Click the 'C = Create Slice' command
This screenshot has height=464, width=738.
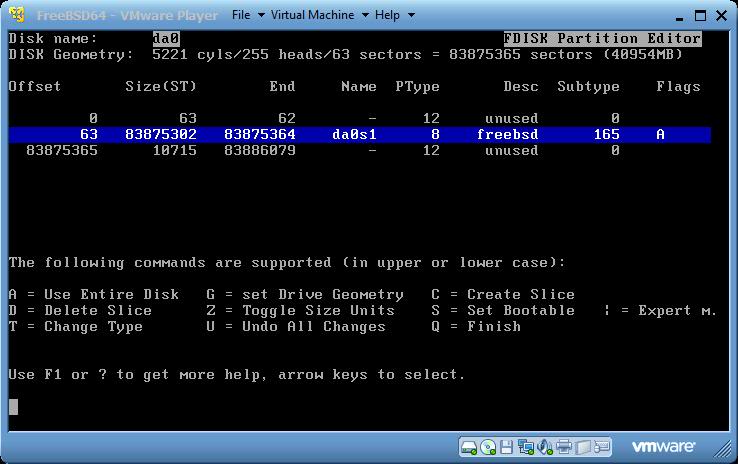[503, 295]
